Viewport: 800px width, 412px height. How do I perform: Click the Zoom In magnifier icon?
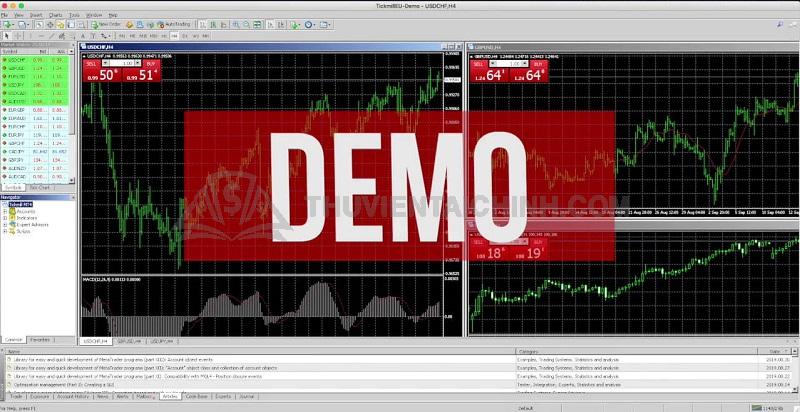[236, 24]
